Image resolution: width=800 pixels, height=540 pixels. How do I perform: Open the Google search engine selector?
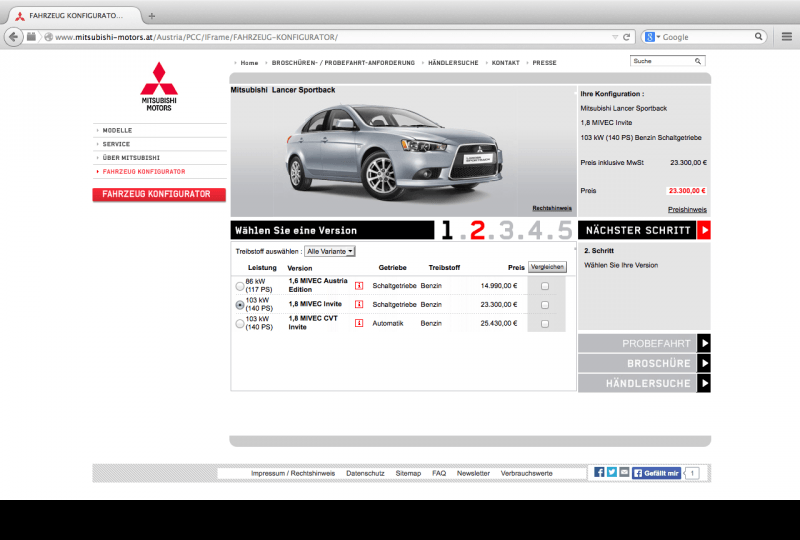653,37
